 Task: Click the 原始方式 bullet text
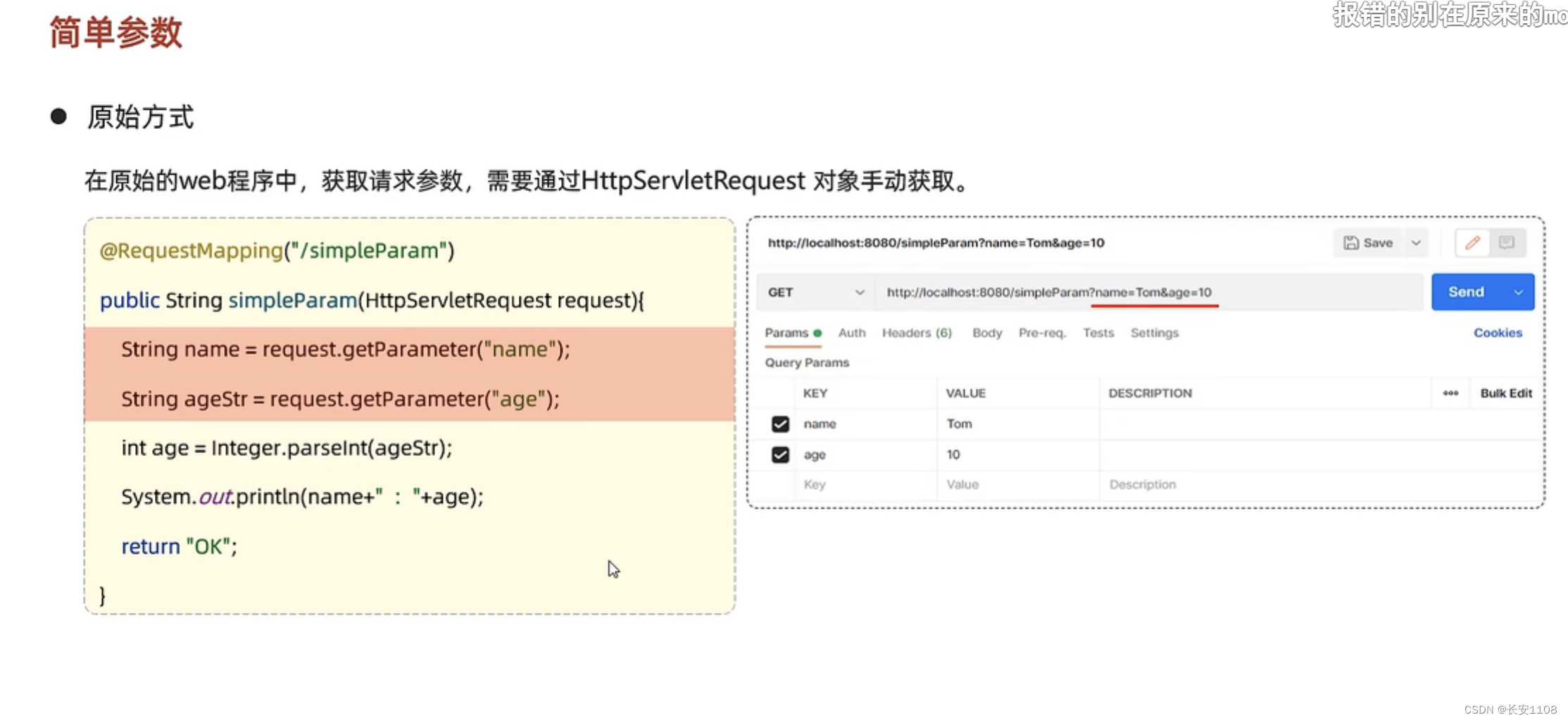point(140,118)
